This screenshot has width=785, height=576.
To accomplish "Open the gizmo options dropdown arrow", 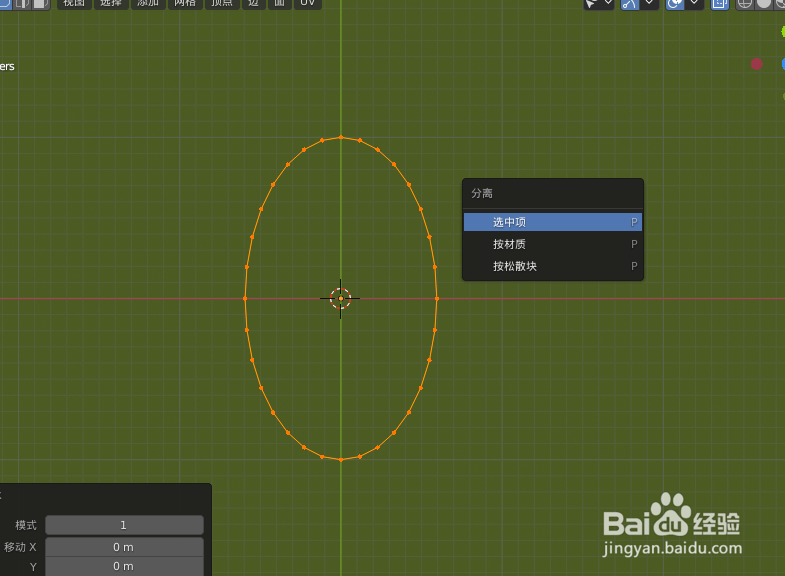I will (x=649, y=4).
